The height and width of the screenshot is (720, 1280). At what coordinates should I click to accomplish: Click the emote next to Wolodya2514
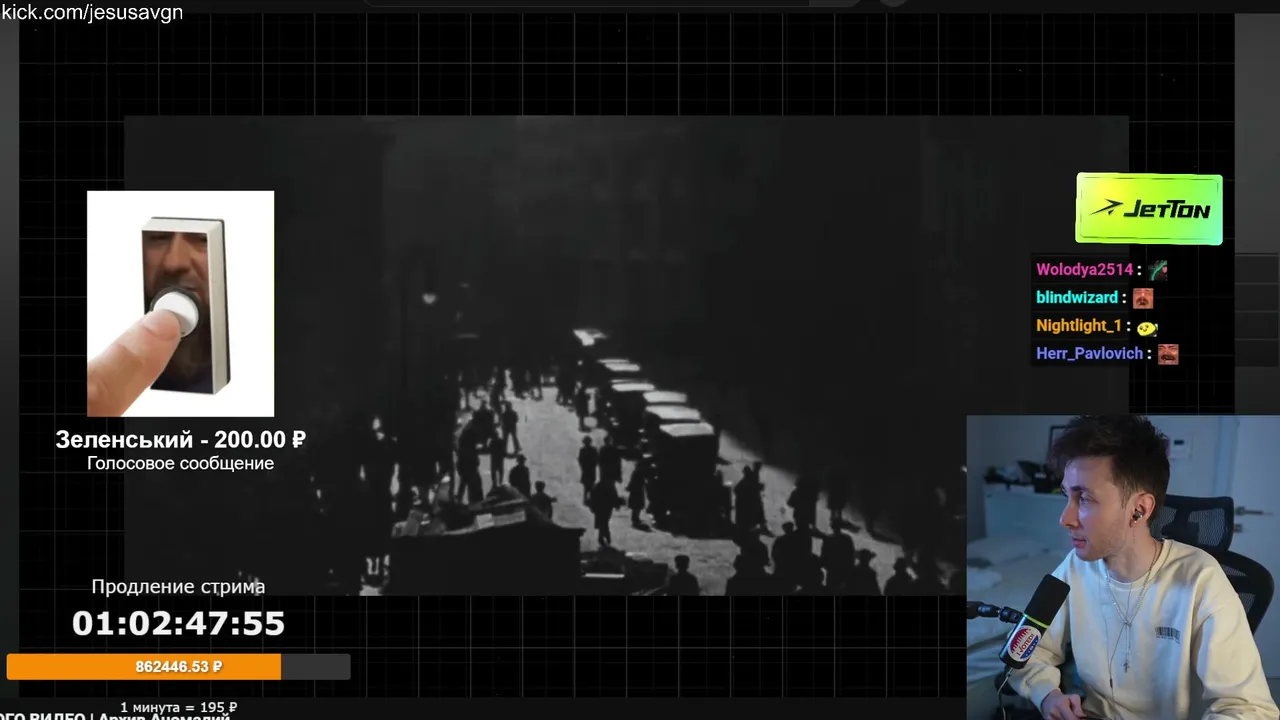(1158, 270)
